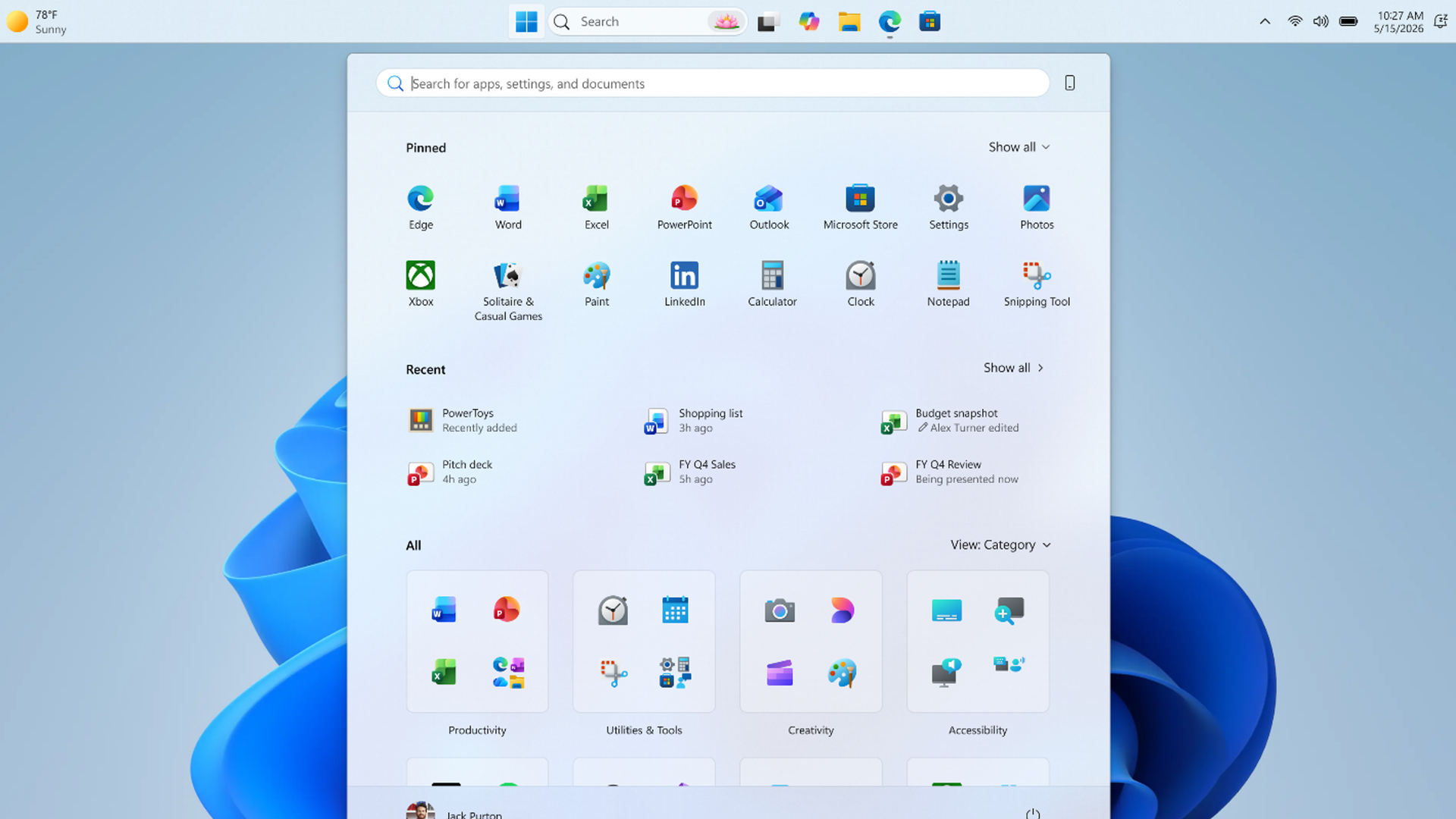Viewport: 1456px width, 819px height.
Task: Open the Clock pinned app
Action: point(861,284)
